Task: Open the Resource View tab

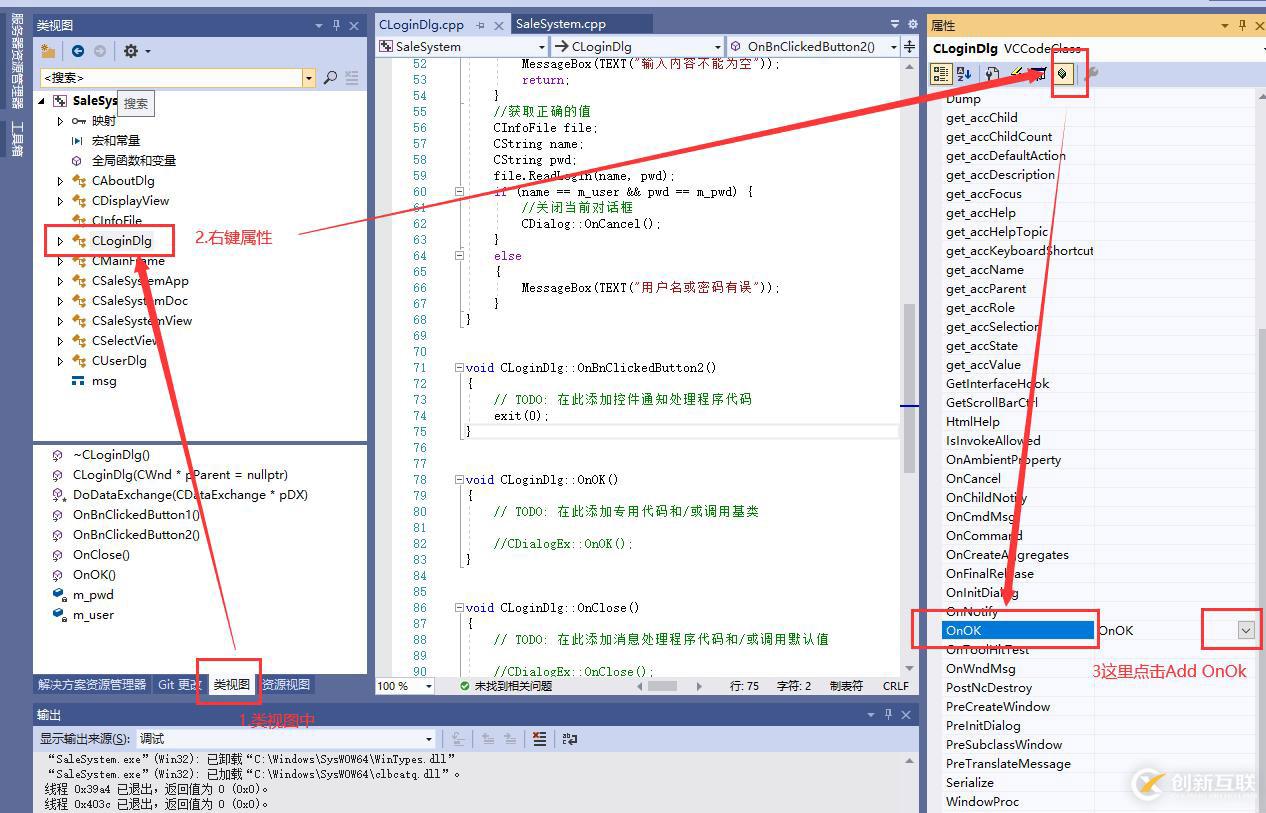Action: 286,685
